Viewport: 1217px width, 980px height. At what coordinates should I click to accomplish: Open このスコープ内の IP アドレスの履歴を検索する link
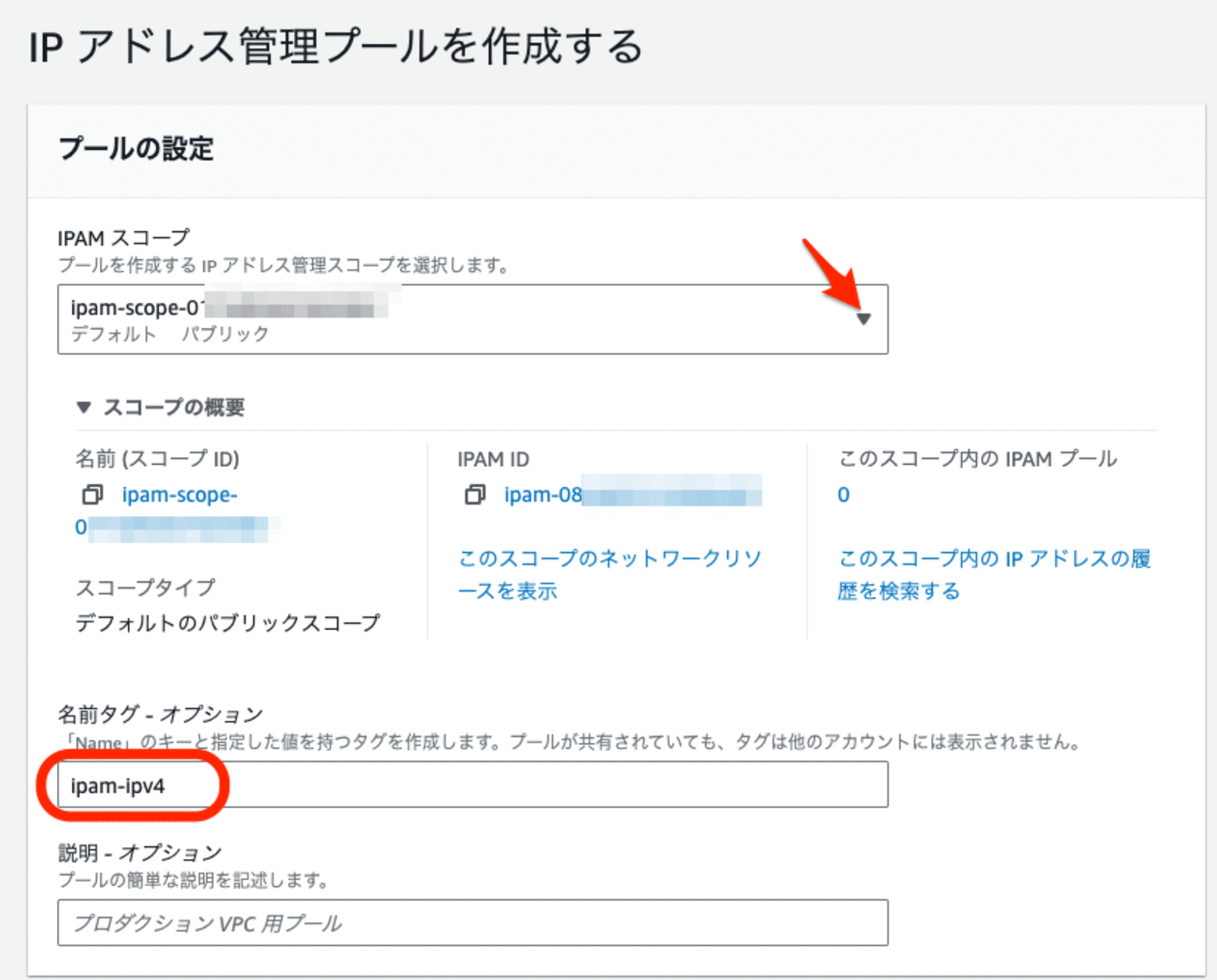pos(994,574)
